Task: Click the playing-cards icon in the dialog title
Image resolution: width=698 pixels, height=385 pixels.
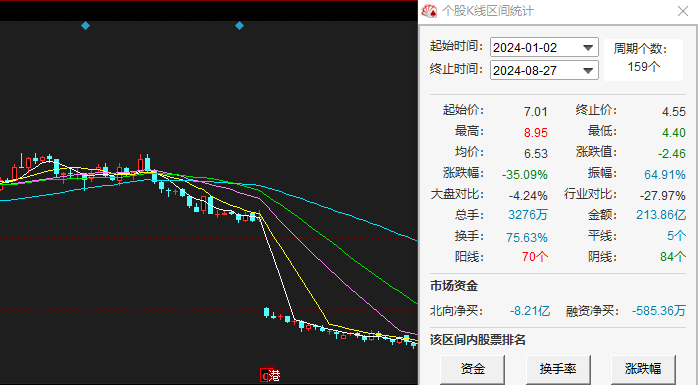Action: coord(429,11)
